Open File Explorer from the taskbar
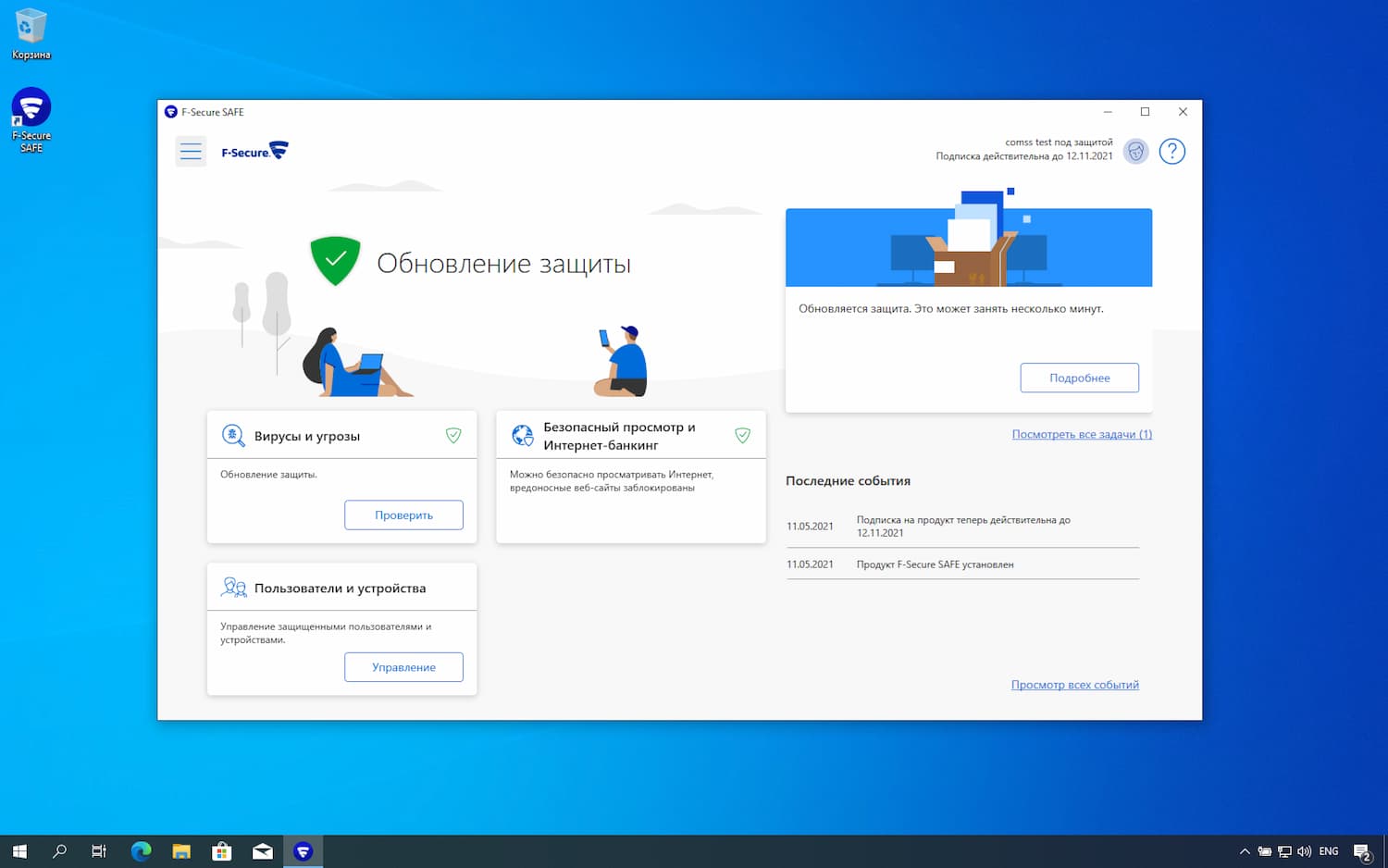Viewport: 1388px width, 868px height. 181,851
